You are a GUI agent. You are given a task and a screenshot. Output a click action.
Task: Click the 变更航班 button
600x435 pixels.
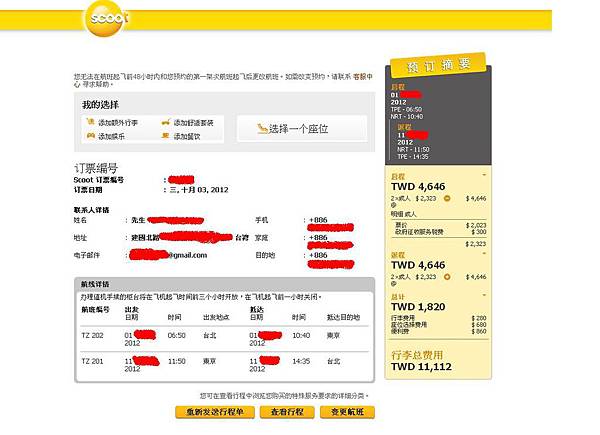point(347,412)
